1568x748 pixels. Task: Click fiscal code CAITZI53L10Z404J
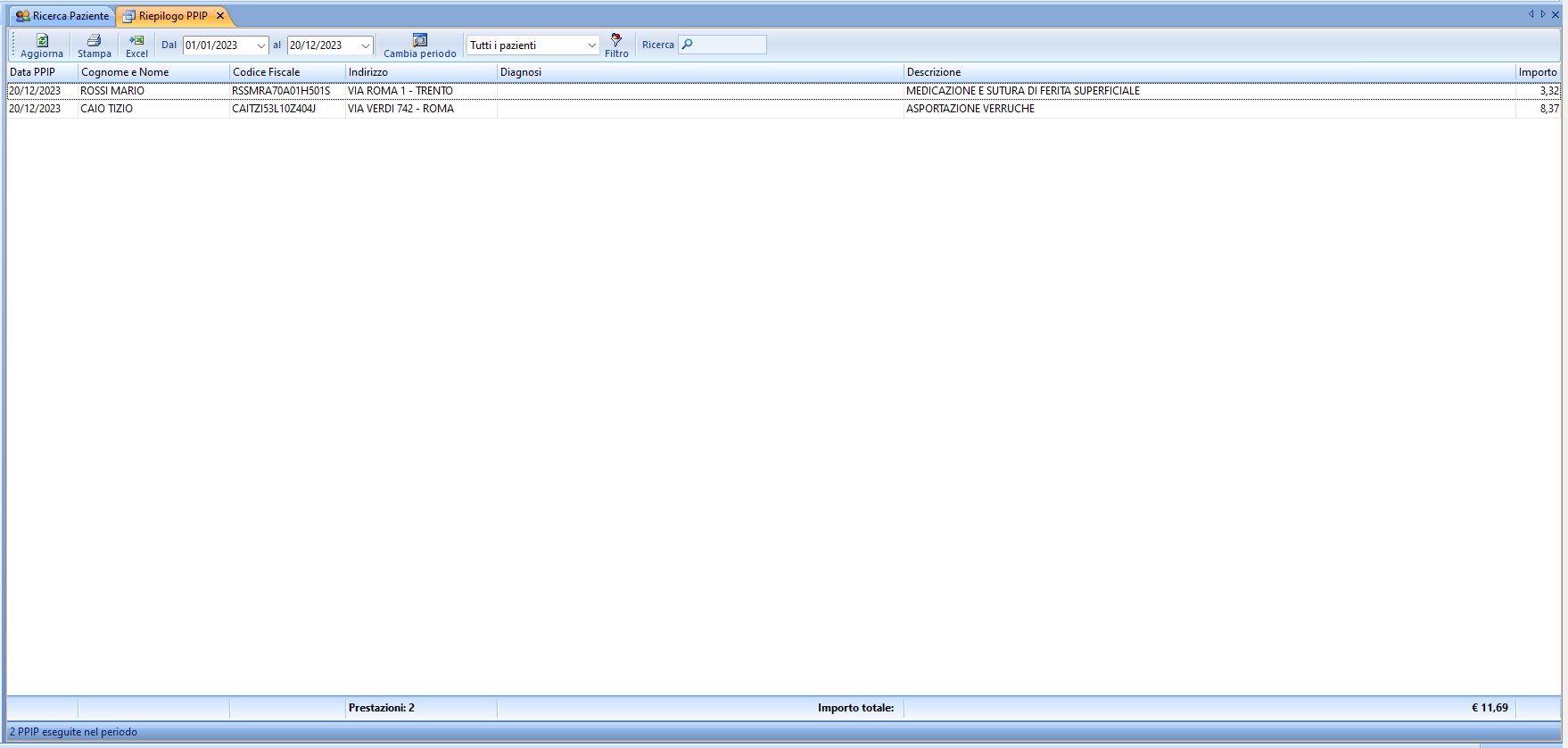point(274,109)
